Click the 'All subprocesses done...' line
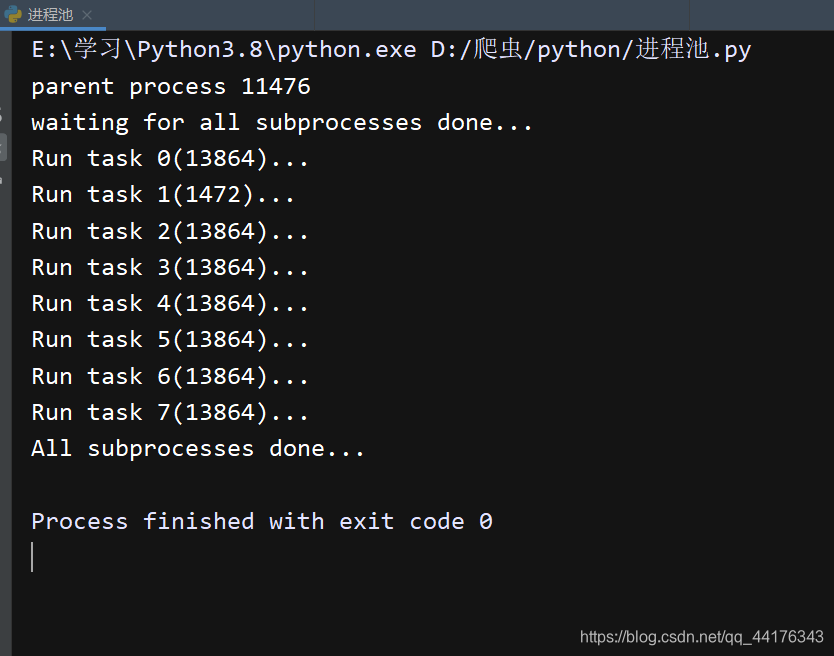This screenshot has width=834, height=656. [198, 449]
